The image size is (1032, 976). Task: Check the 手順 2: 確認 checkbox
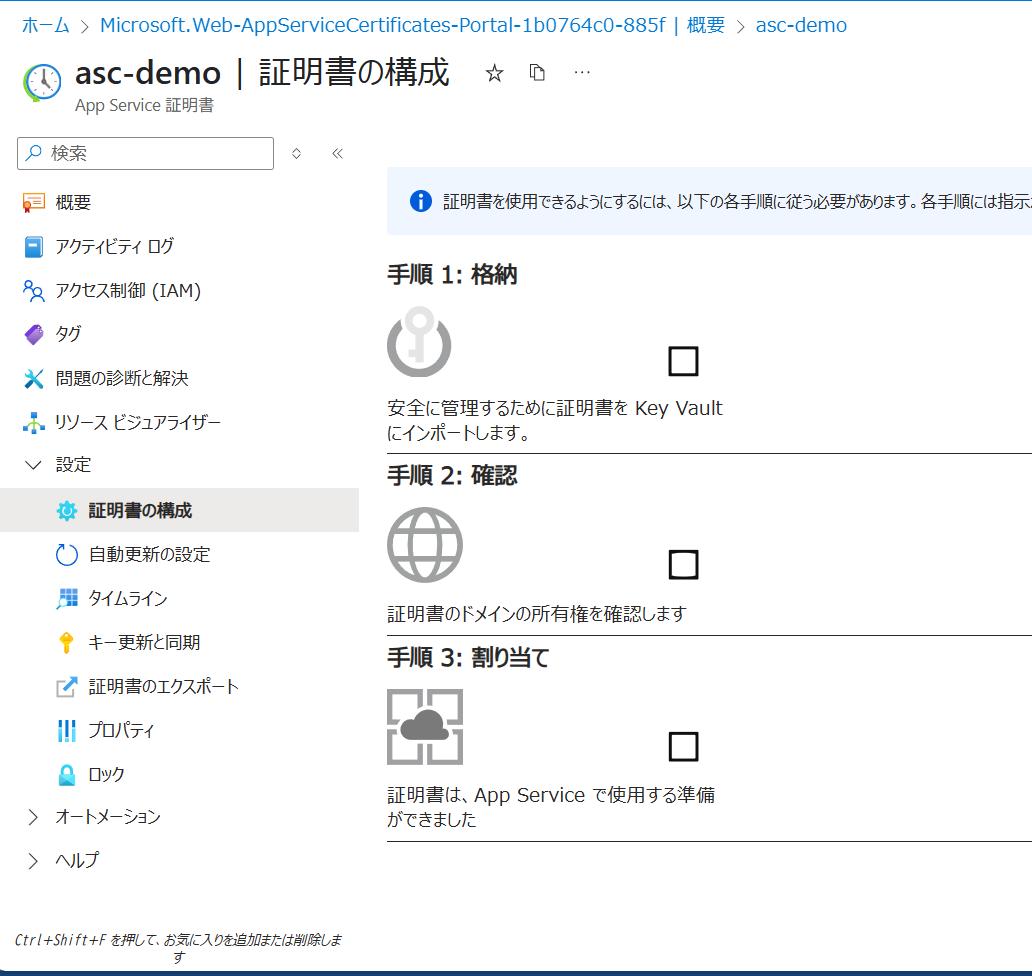(683, 564)
